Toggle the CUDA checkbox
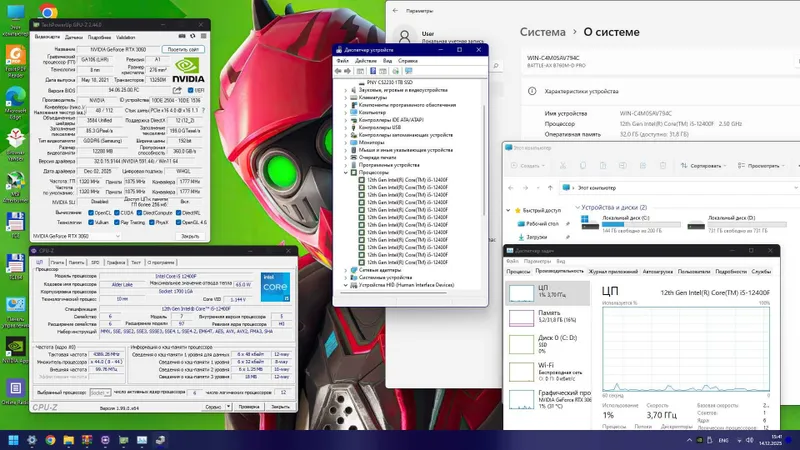The height and width of the screenshot is (450, 800). (x=117, y=213)
